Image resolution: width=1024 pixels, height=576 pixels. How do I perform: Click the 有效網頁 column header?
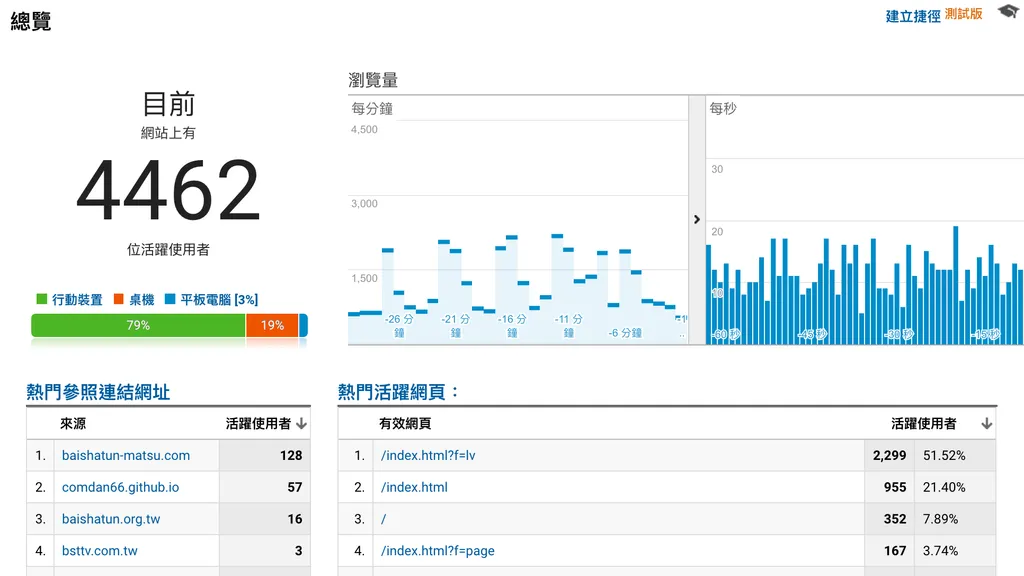[x=405, y=424]
